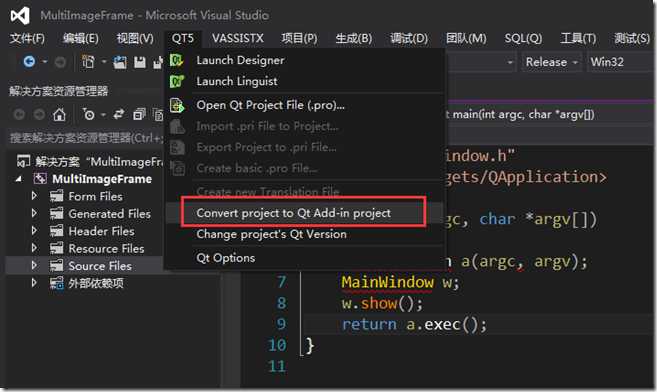Click the Navigate Backward arrow icon

29,62
